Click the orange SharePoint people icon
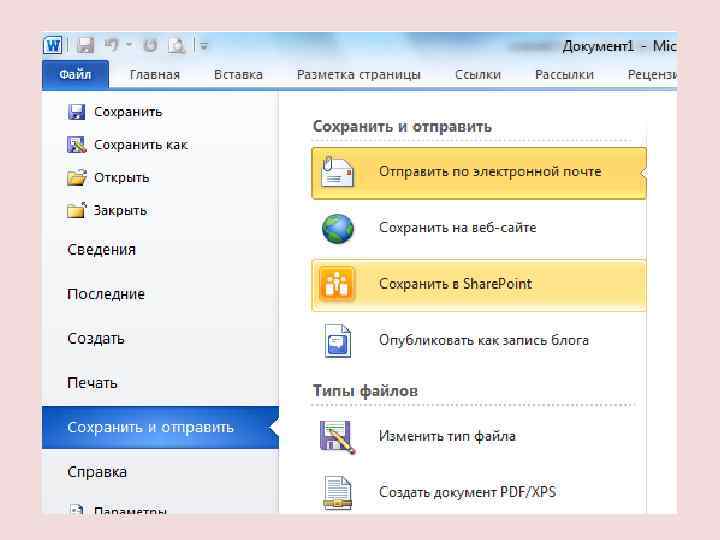Screen dimensions: 720x540 click(x=337, y=284)
